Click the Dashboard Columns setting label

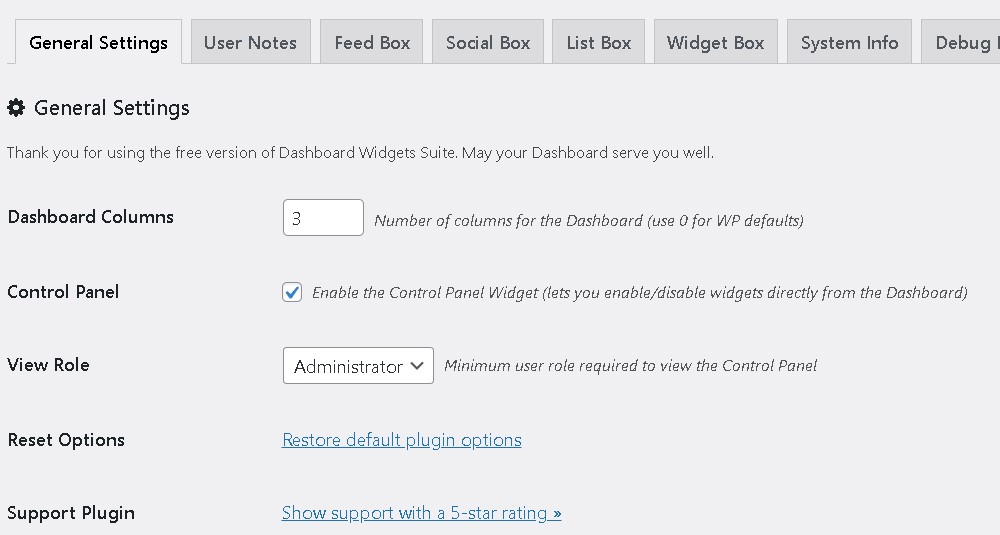point(91,217)
